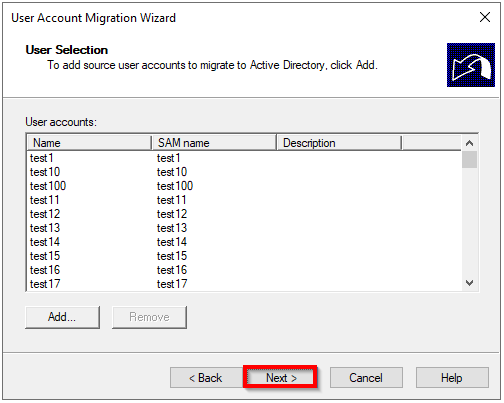Select the test1 user account row

pyautogui.click(x=244, y=158)
